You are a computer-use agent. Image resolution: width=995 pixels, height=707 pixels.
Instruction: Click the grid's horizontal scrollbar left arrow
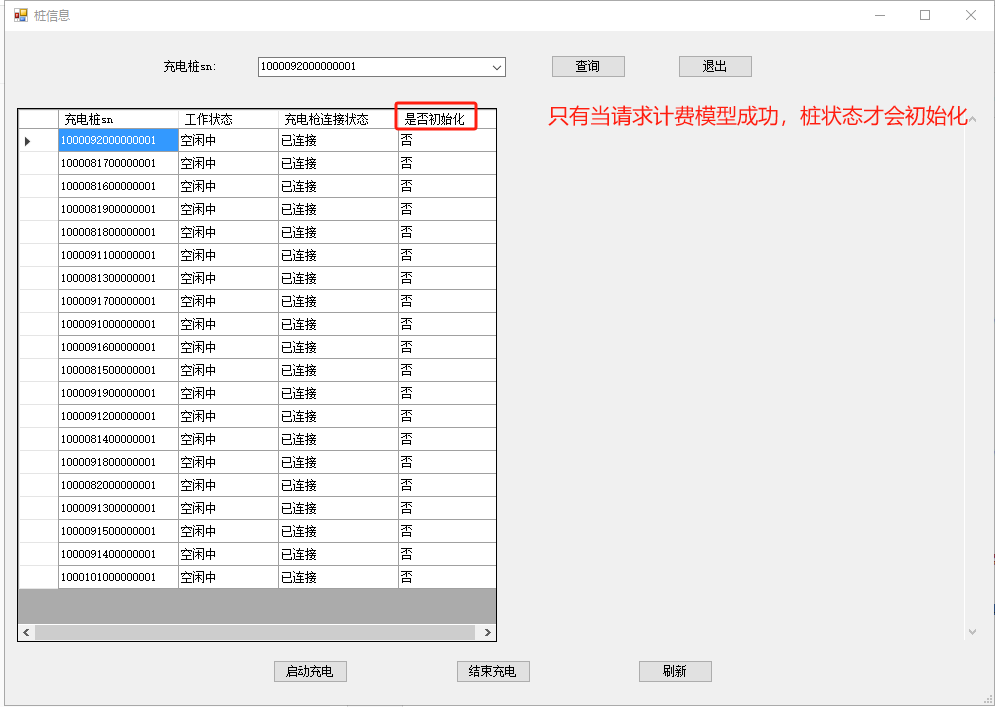tap(27, 632)
